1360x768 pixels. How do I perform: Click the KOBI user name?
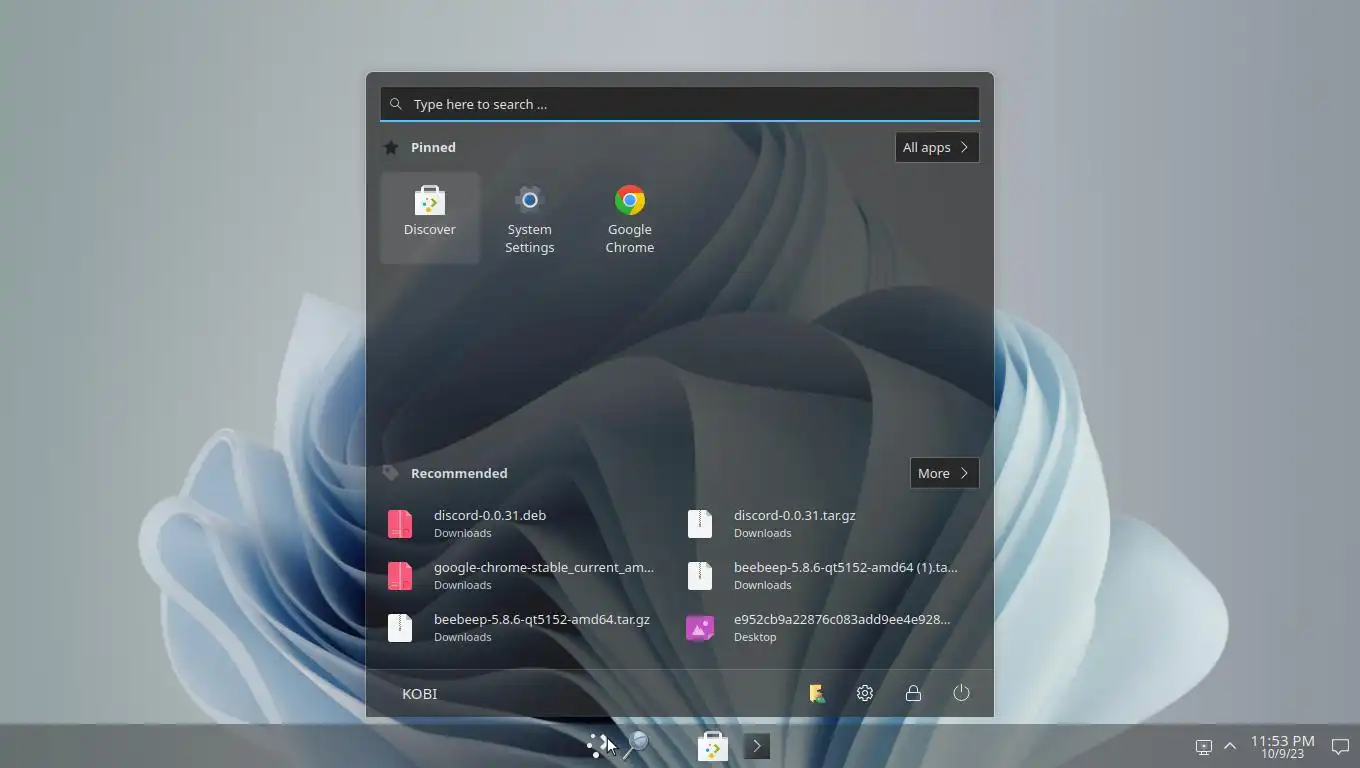point(419,693)
